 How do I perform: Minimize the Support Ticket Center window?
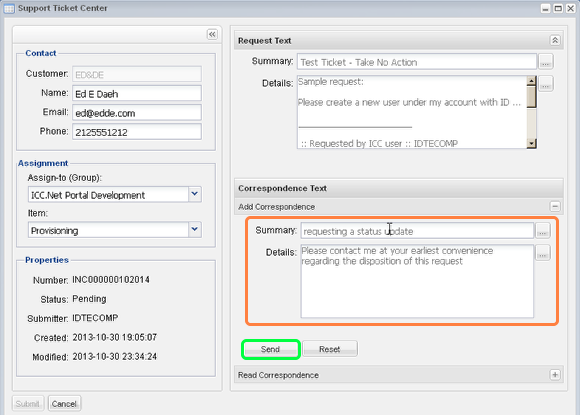click(x=545, y=8)
